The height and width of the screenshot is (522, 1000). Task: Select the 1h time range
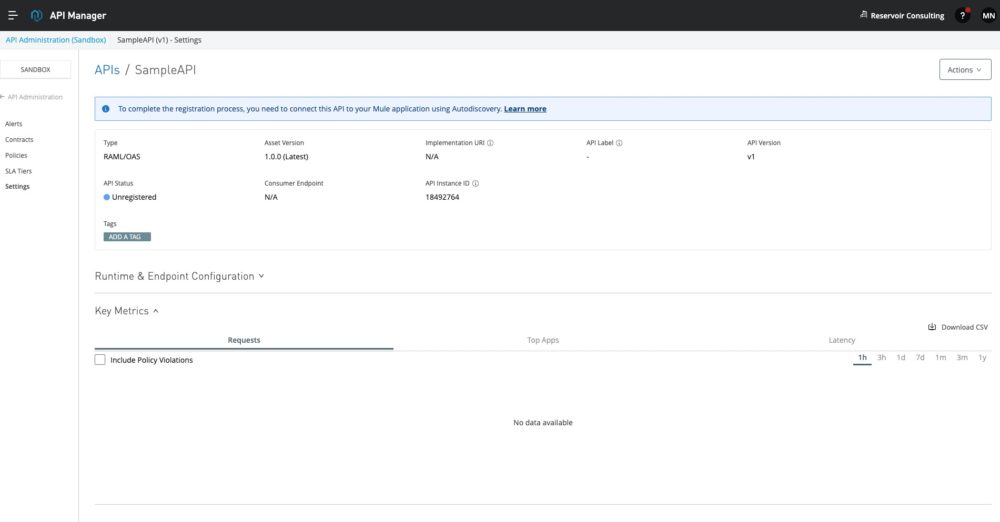pos(862,358)
